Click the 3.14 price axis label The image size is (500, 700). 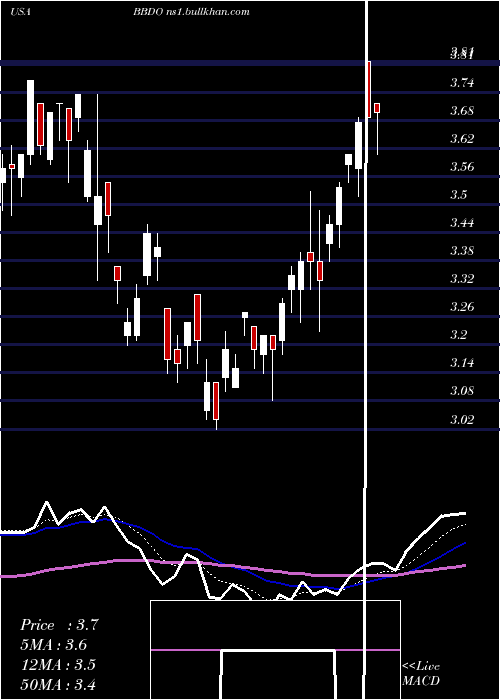click(462, 363)
